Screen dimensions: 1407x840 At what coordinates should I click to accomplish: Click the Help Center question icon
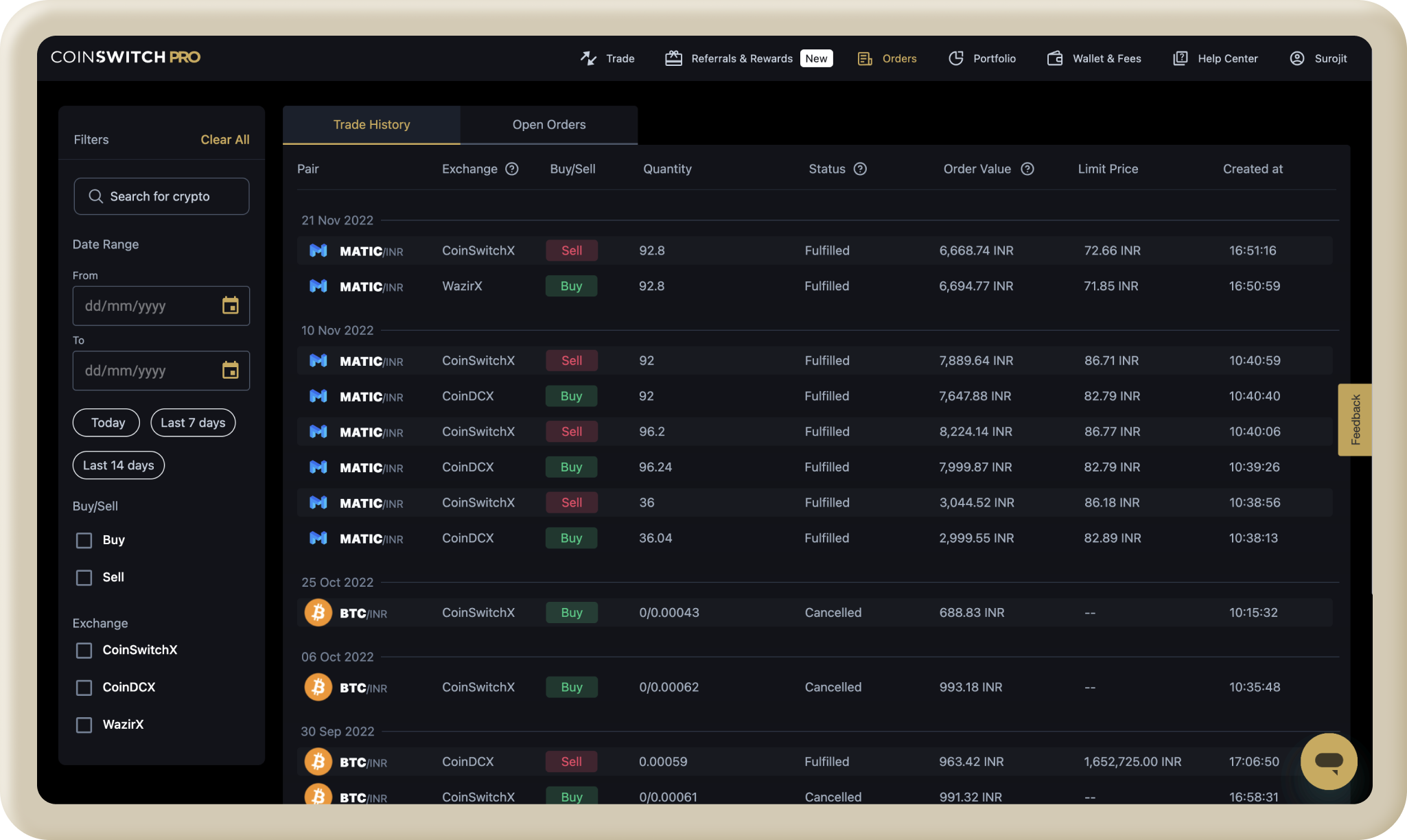point(1180,58)
